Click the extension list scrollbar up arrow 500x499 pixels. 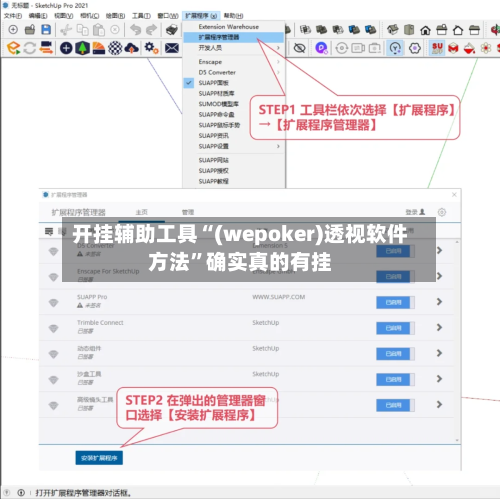pyautogui.click(x=457, y=242)
